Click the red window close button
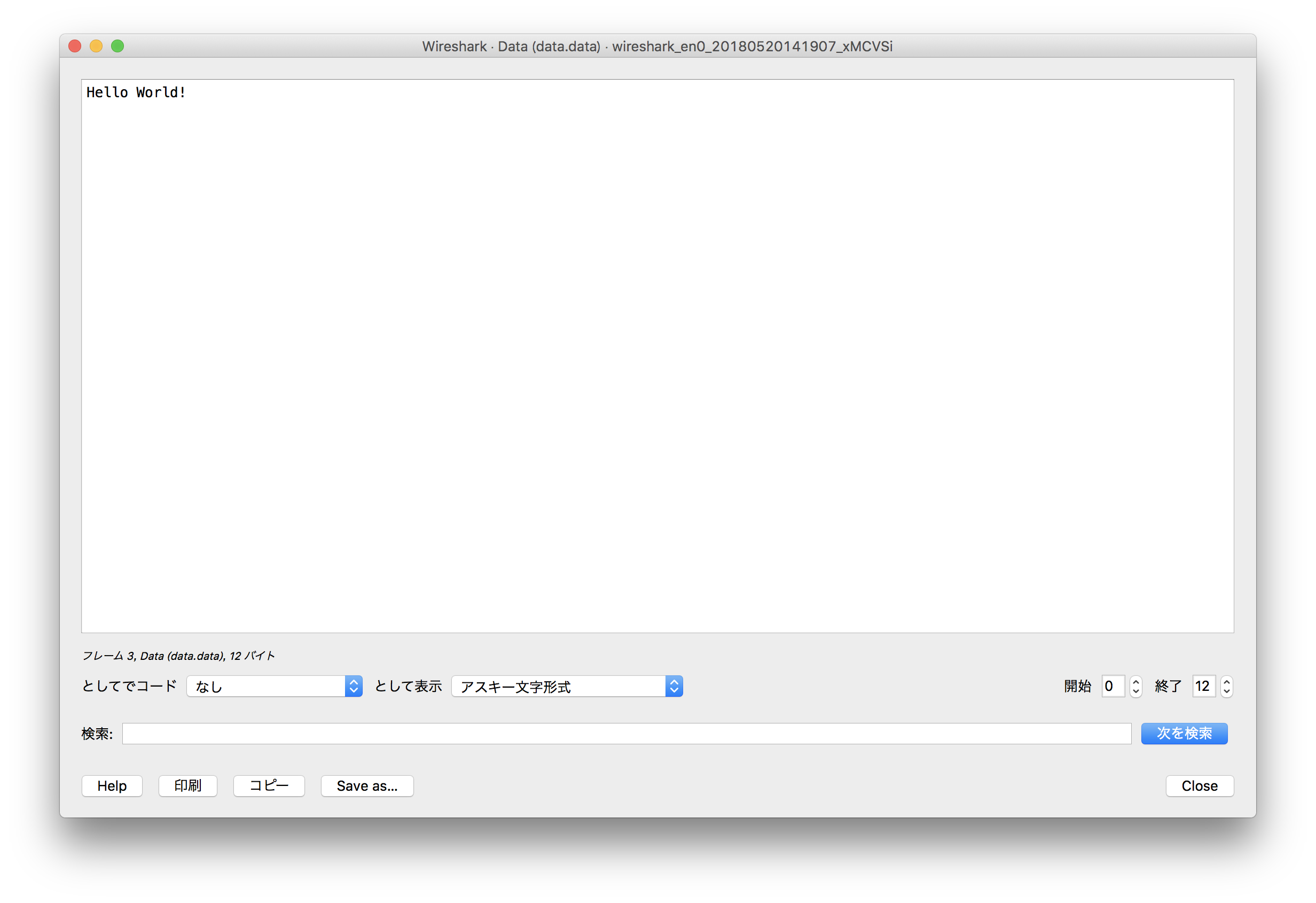Screen dimensions: 1316x903 coord(75,46)
